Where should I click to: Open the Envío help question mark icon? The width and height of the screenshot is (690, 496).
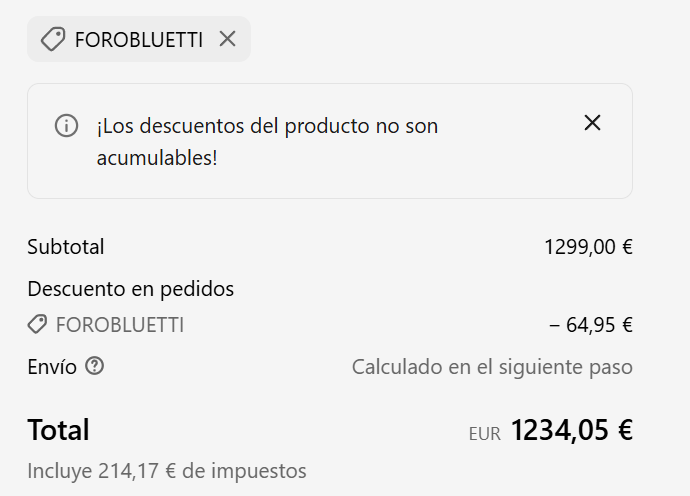coord(94,366)
